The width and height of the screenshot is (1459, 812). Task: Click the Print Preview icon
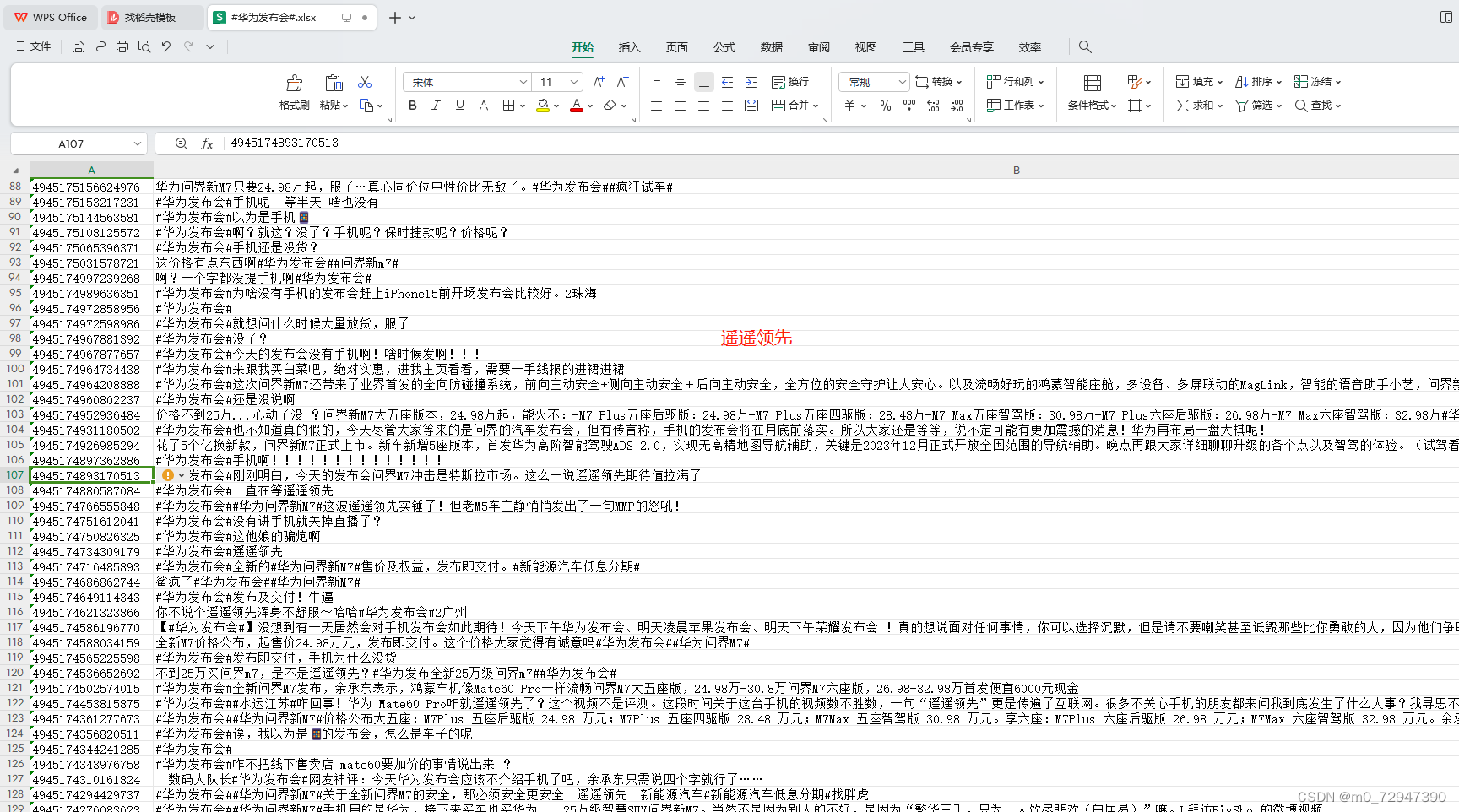click(x=144, y=46)
